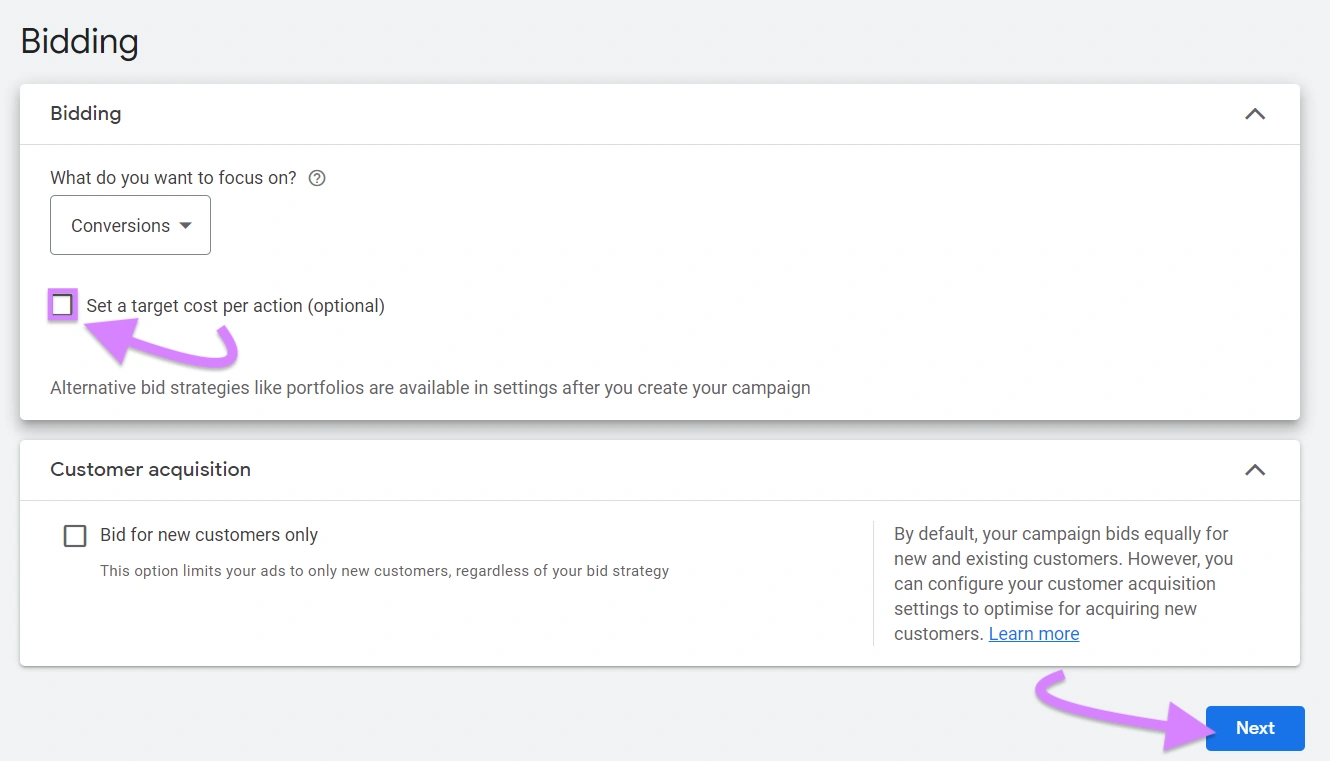Click 'What do you want to focus on?' label
The height and width of the screenshot is (761, 1330).
click(x=173, y=178)
